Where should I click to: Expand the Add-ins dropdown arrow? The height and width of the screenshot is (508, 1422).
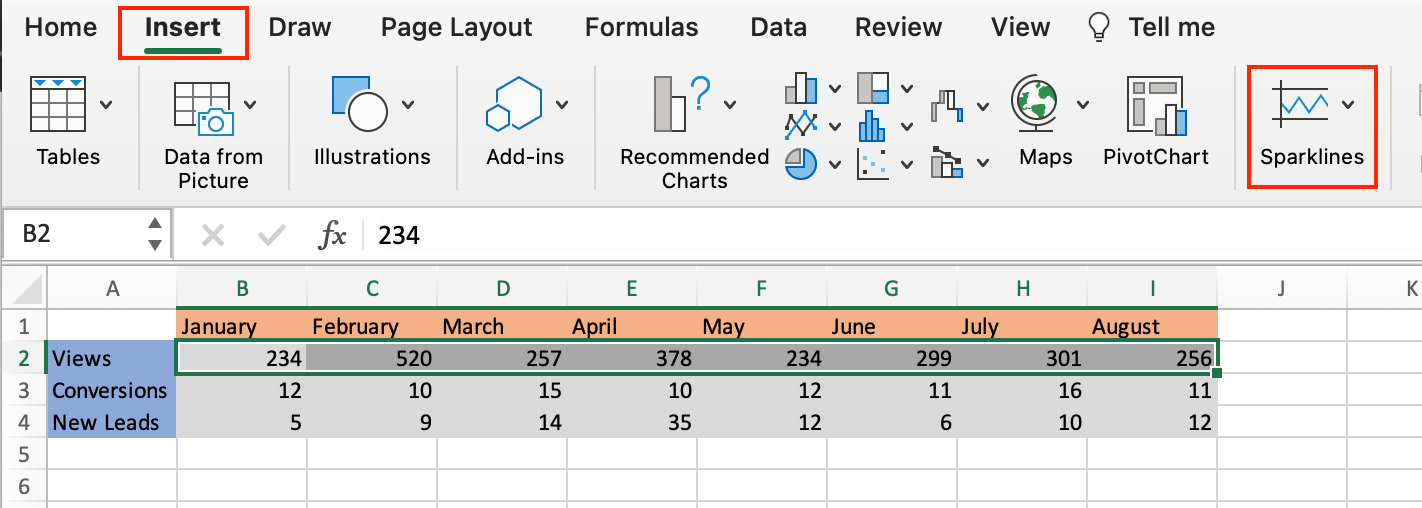(562, 104)
